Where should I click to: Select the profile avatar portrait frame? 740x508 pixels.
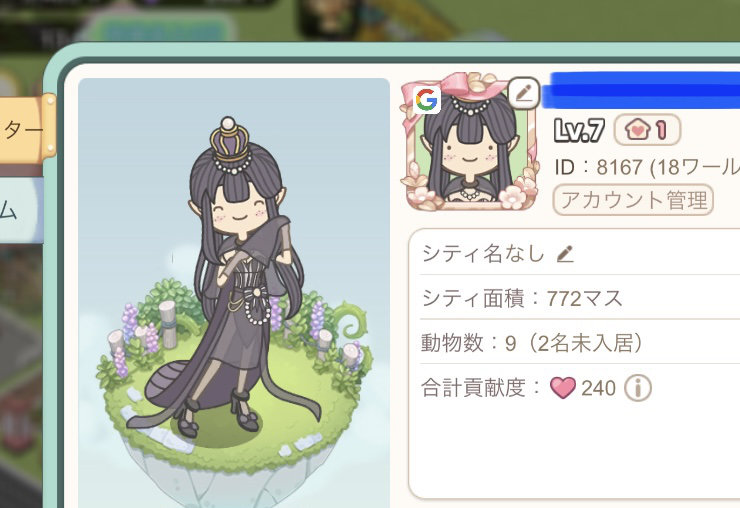pos(471,142)
